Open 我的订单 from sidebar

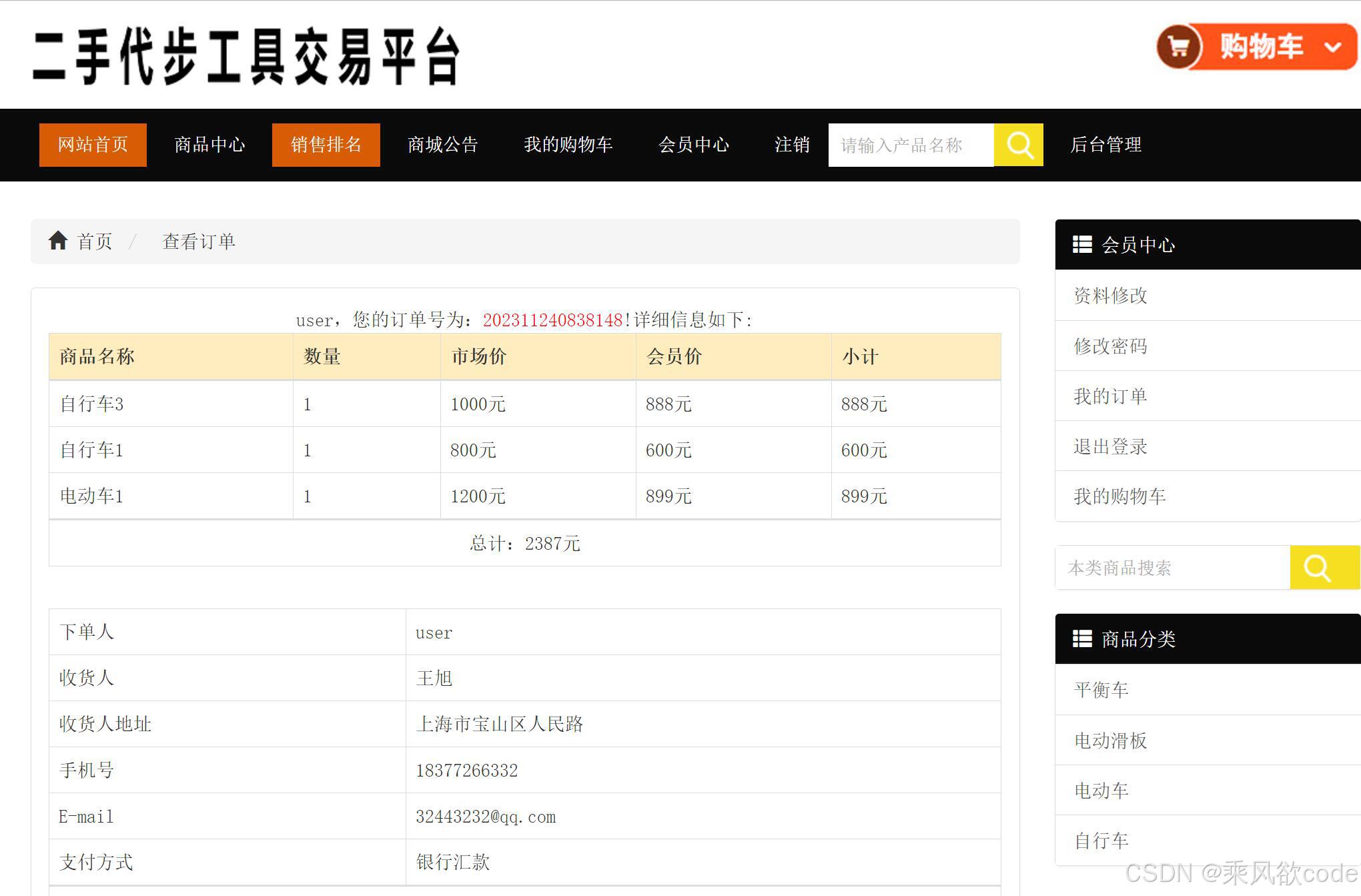pos(1110,396)
